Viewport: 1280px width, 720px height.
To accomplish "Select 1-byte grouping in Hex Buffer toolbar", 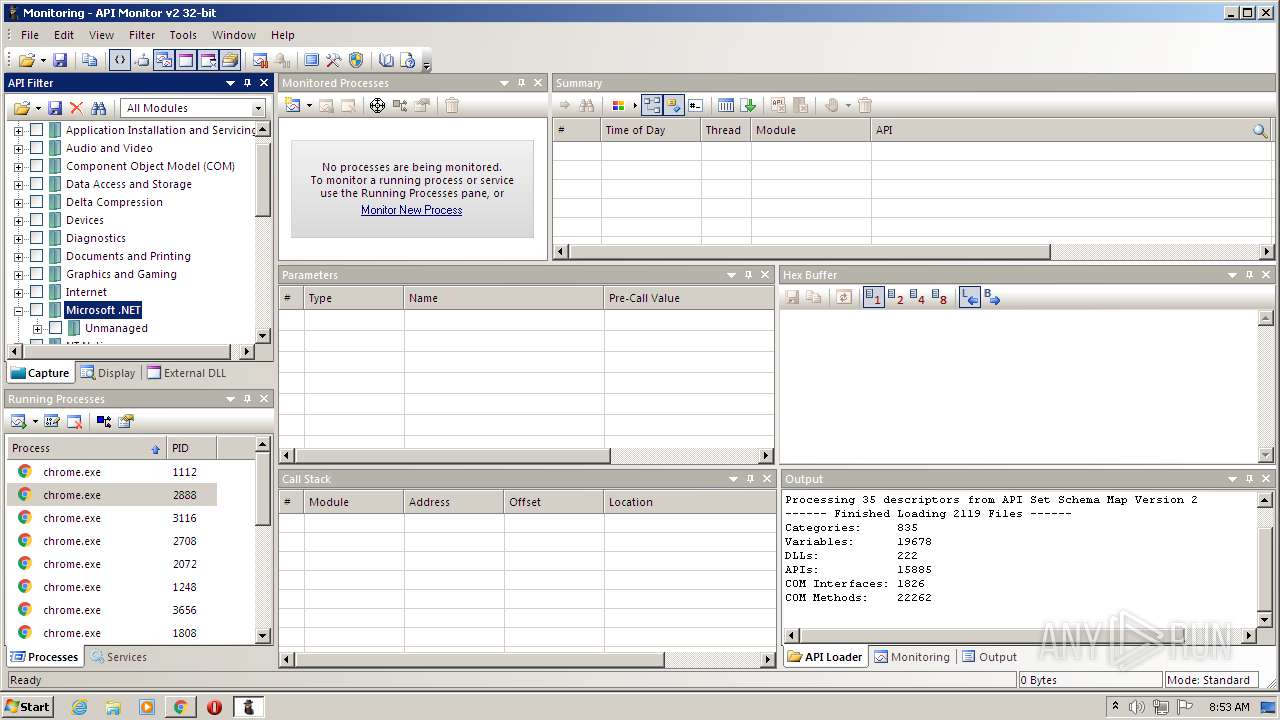I will click(873, 297).
